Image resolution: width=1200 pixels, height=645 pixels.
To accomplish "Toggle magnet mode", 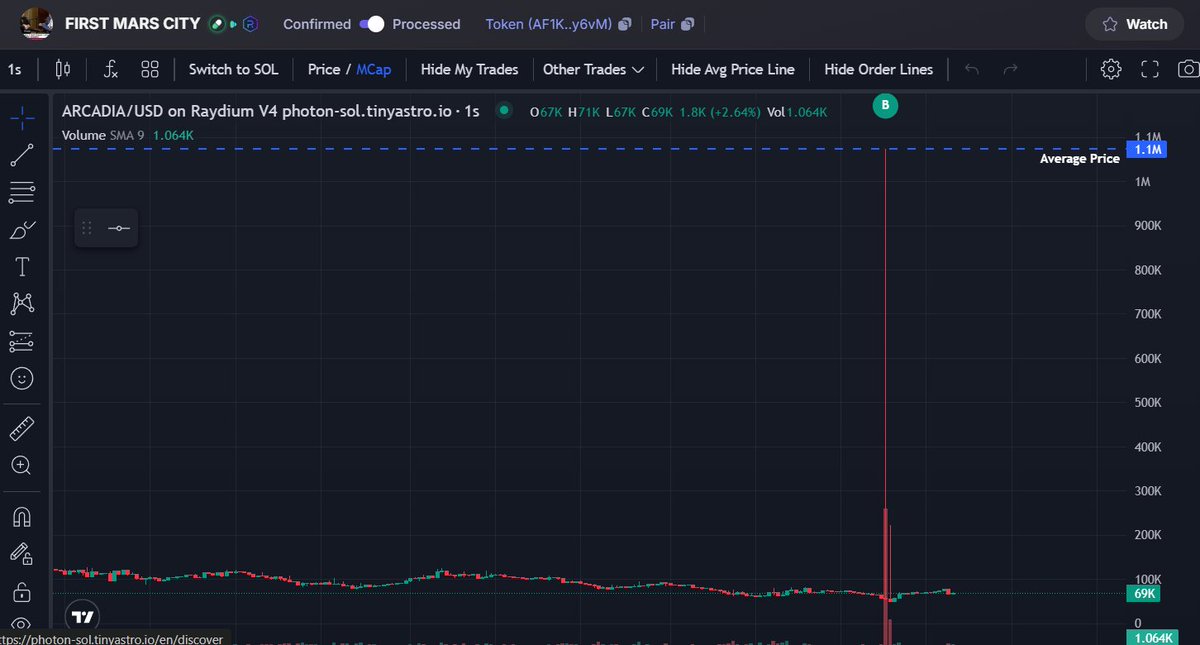I will 22,517.
